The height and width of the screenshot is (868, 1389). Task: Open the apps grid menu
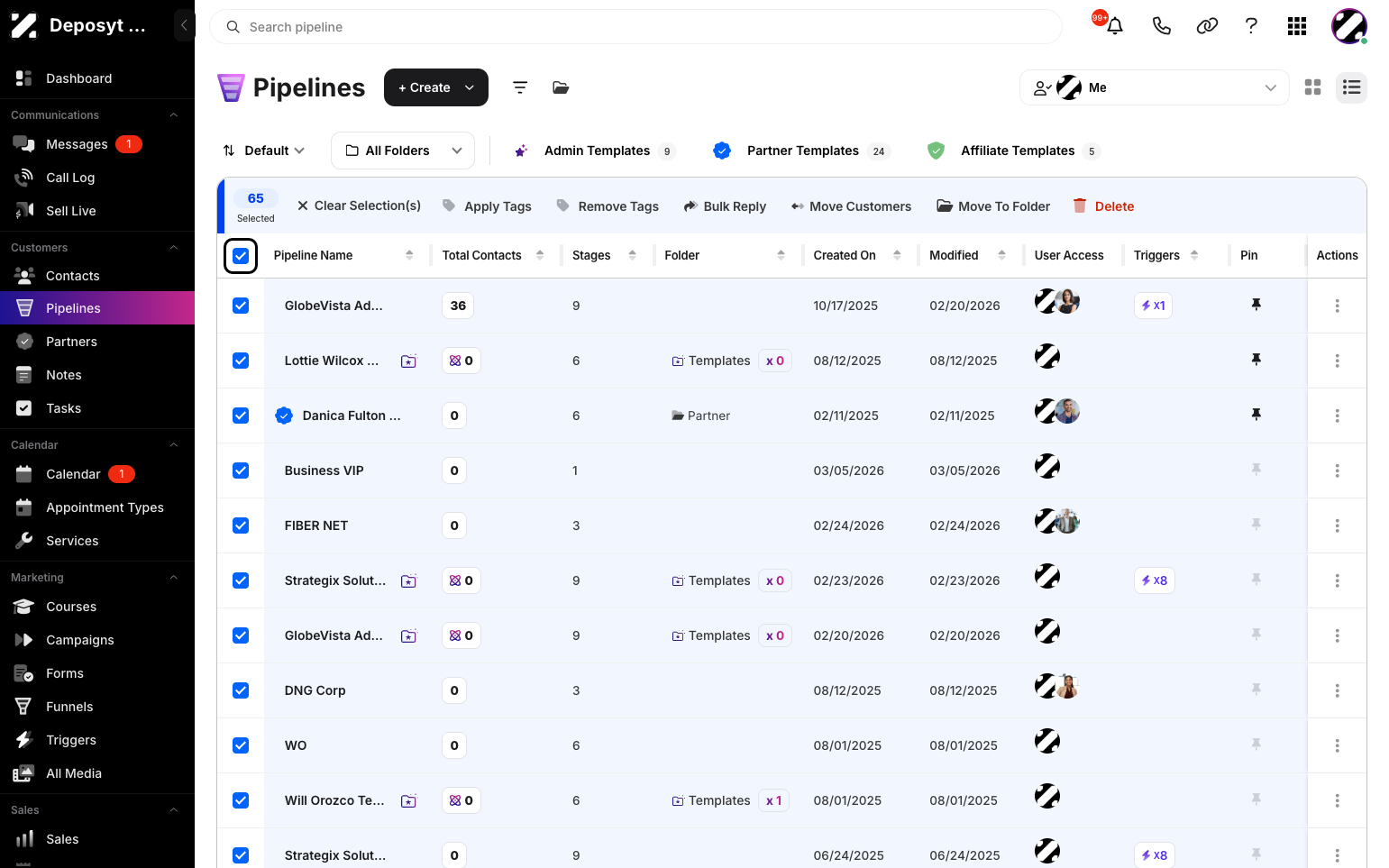pyautogui.click(x=1297, y=26)
